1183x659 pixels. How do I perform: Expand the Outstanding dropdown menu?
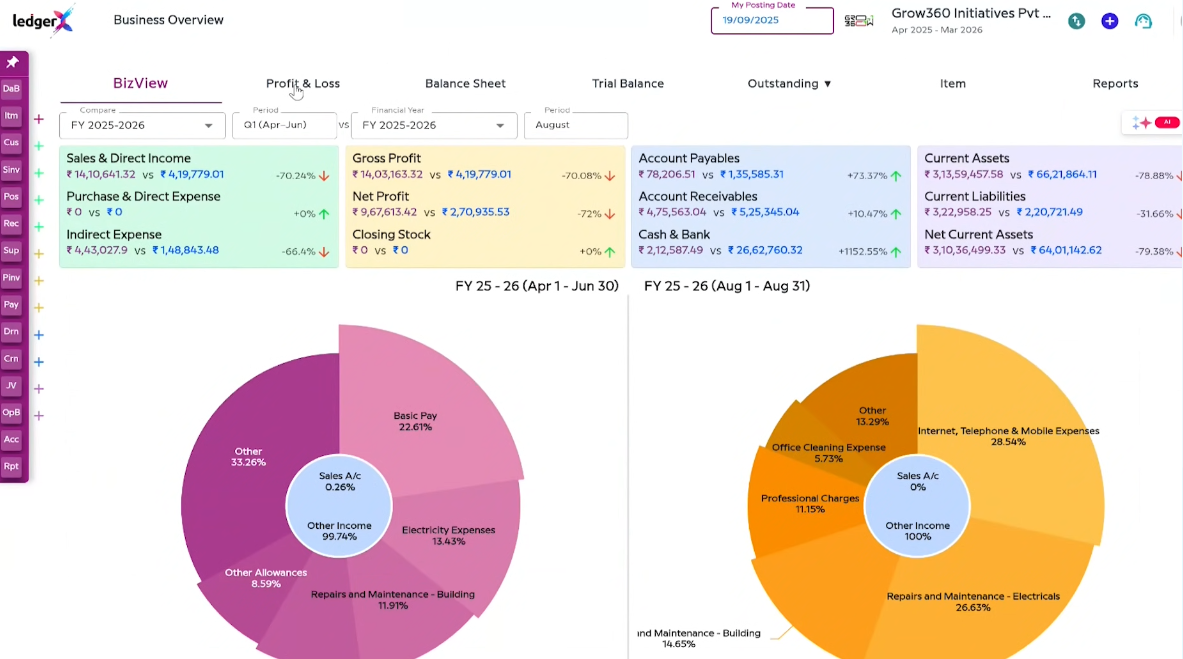point(790,83)
